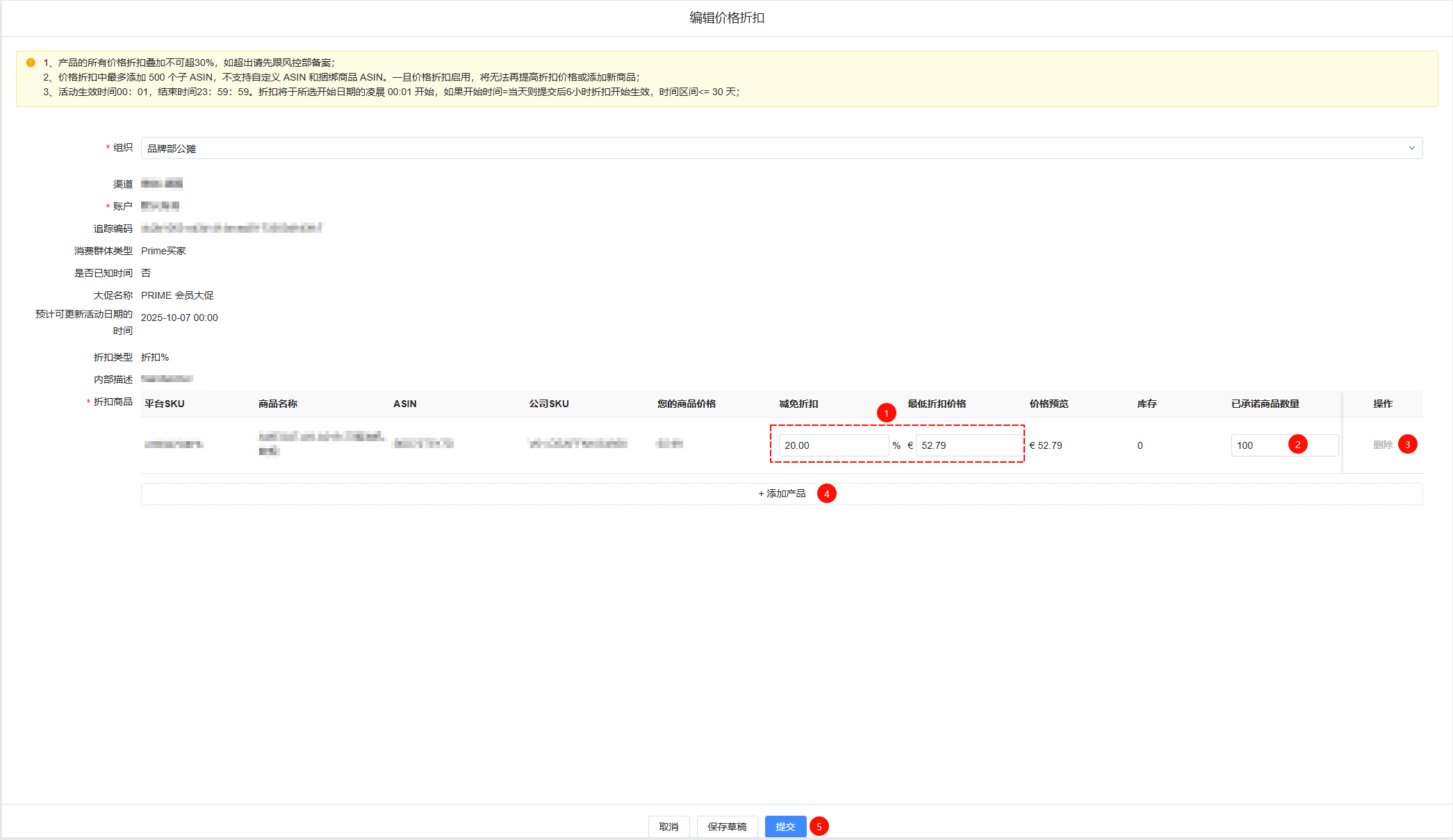Expand the 组织 dropdown arrow
The width and height of the screenshot is (1453, 840).
(1411, 148)
